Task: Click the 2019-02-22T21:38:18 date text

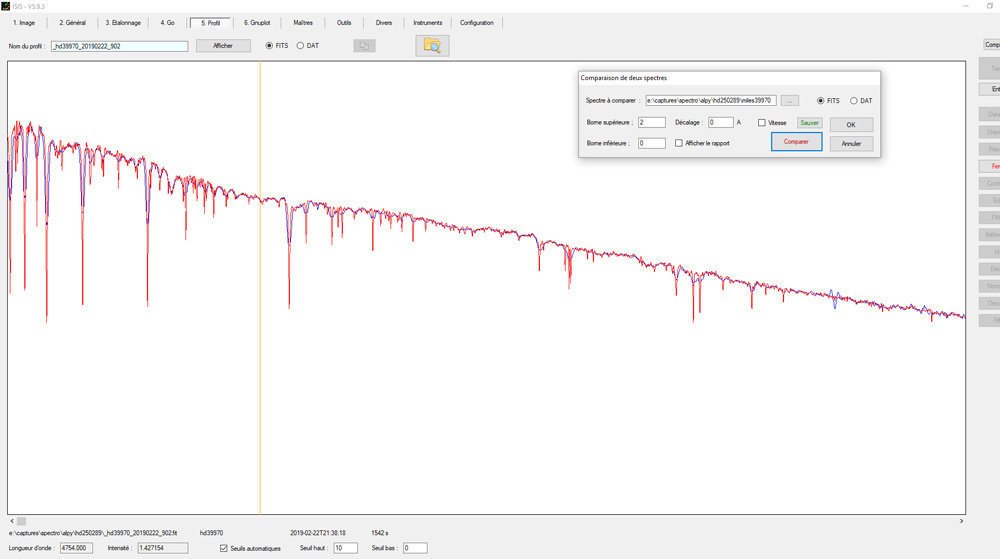Action: coord(318,533)
